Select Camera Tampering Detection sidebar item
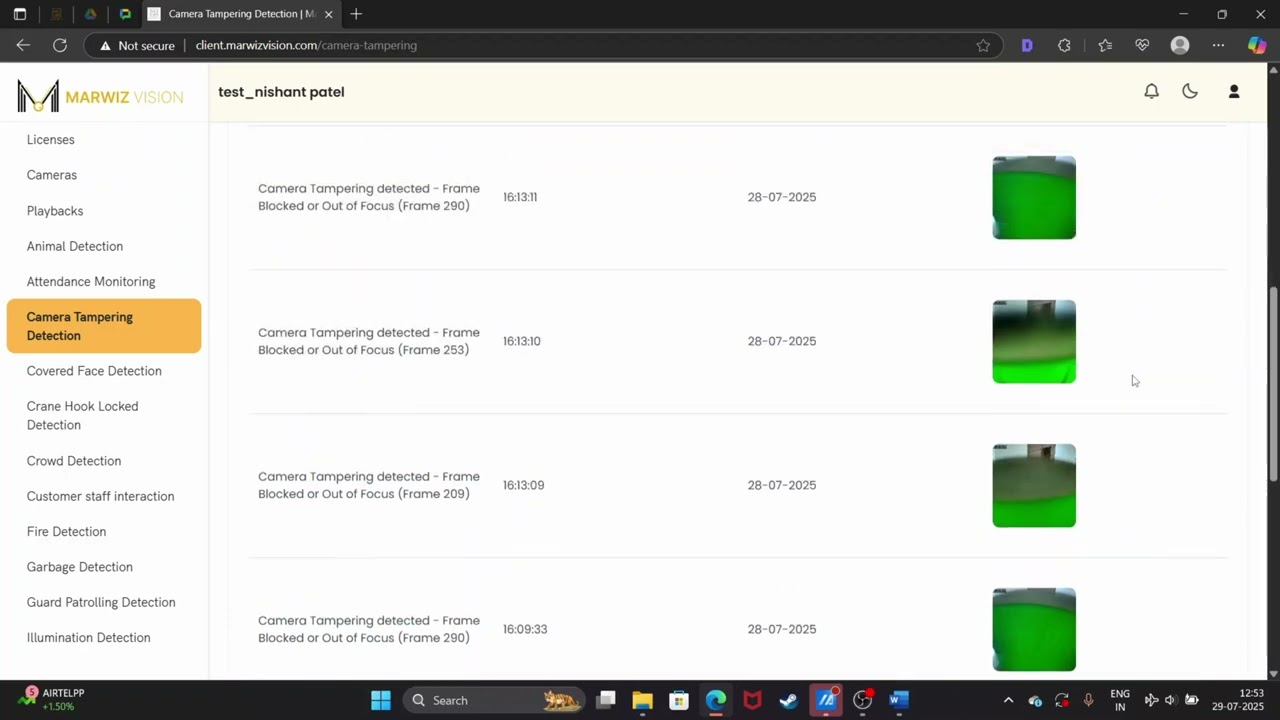1280x720 pixels. 104,326
